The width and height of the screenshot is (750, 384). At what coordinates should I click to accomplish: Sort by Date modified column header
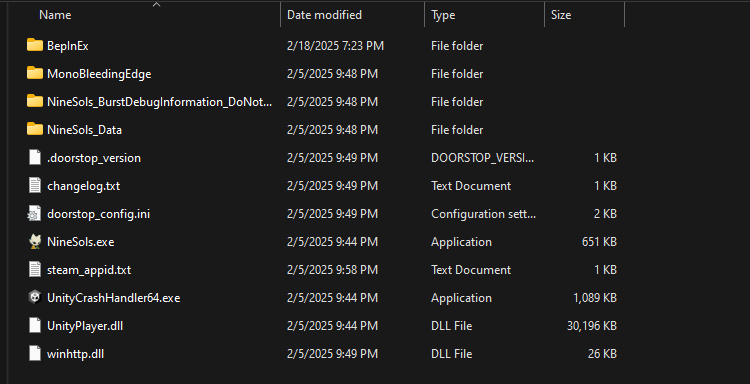tap(324, 15)
